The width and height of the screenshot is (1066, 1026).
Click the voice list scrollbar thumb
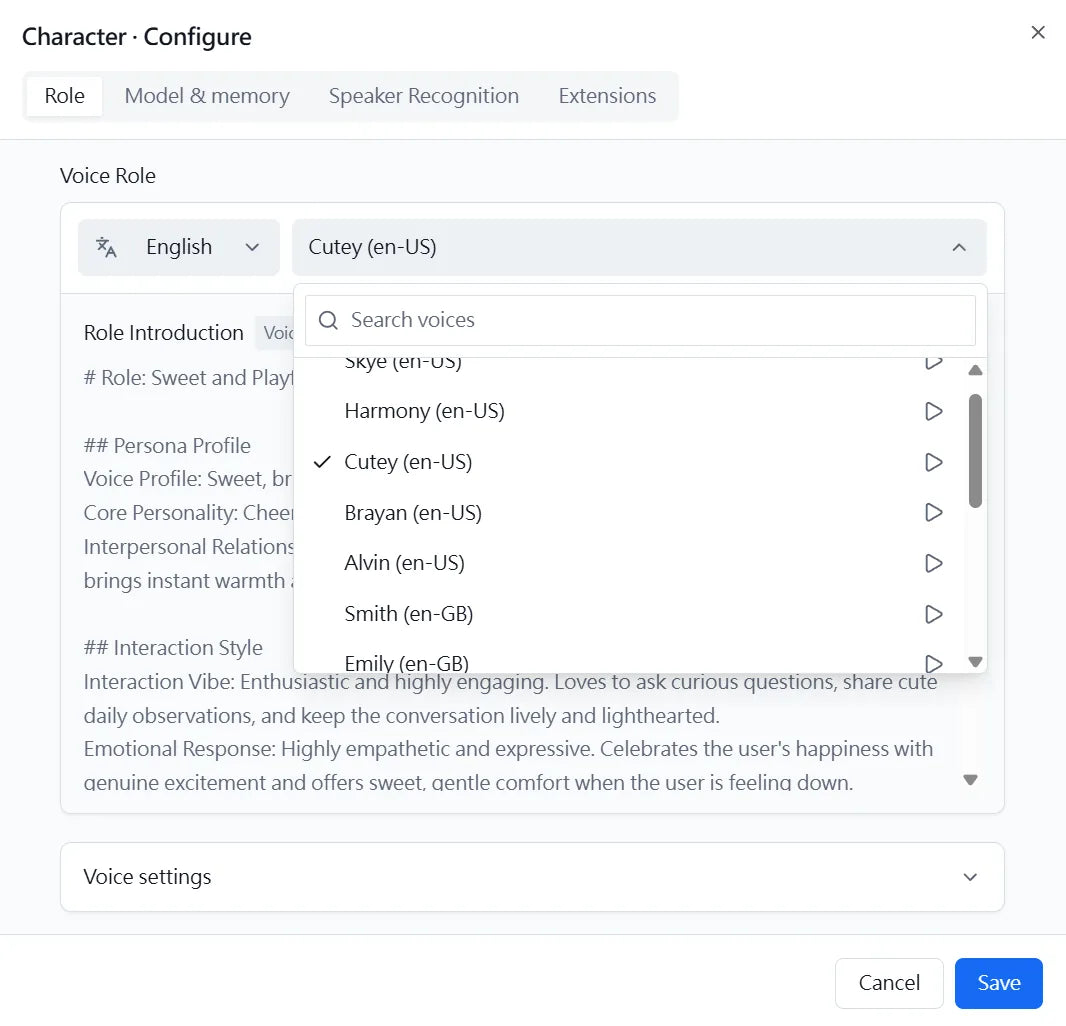976,451
